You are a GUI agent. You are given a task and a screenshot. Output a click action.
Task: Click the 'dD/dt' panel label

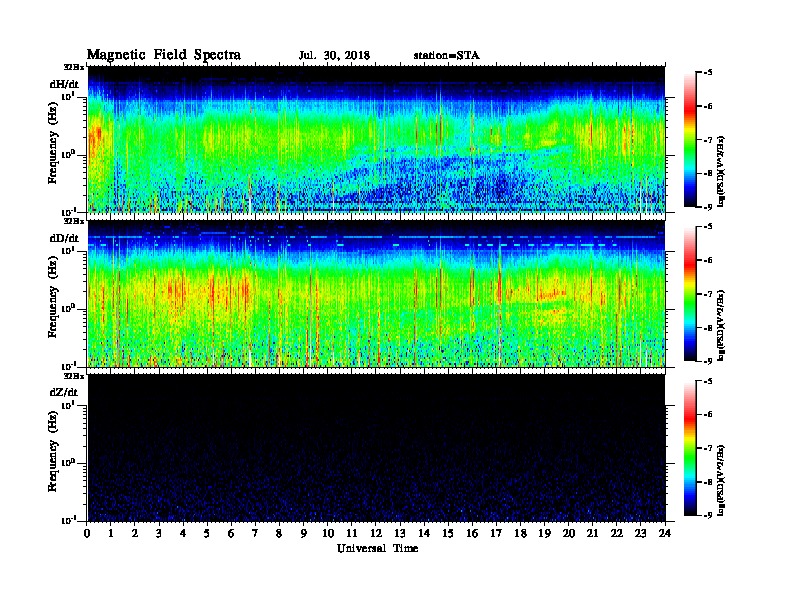[64, 238]
